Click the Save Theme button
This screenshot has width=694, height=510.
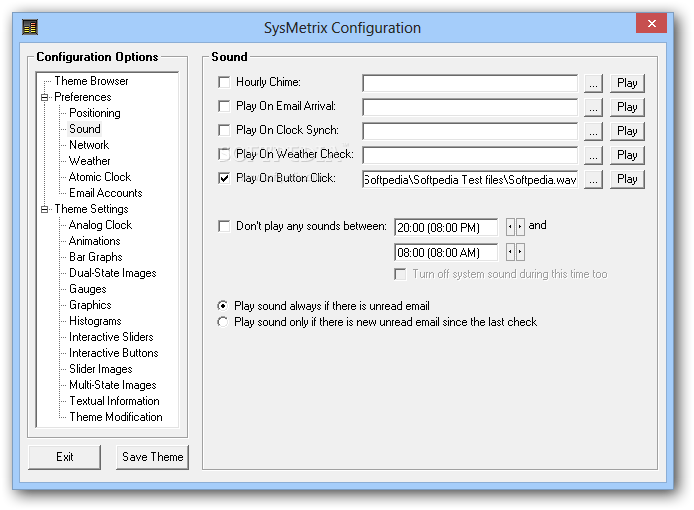click(x=152, y=457)
